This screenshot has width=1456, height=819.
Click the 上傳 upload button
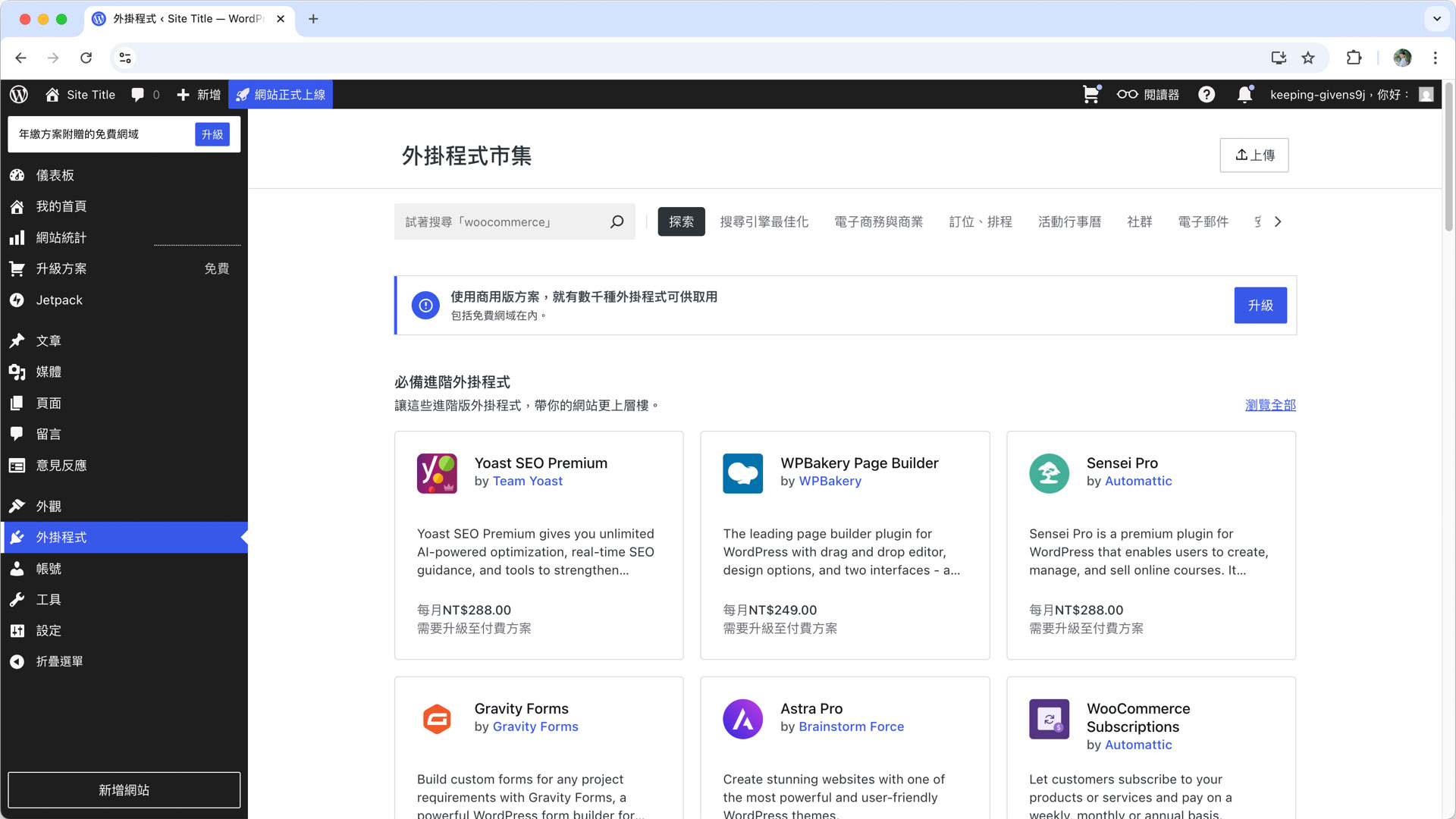tap(1254, 155)
